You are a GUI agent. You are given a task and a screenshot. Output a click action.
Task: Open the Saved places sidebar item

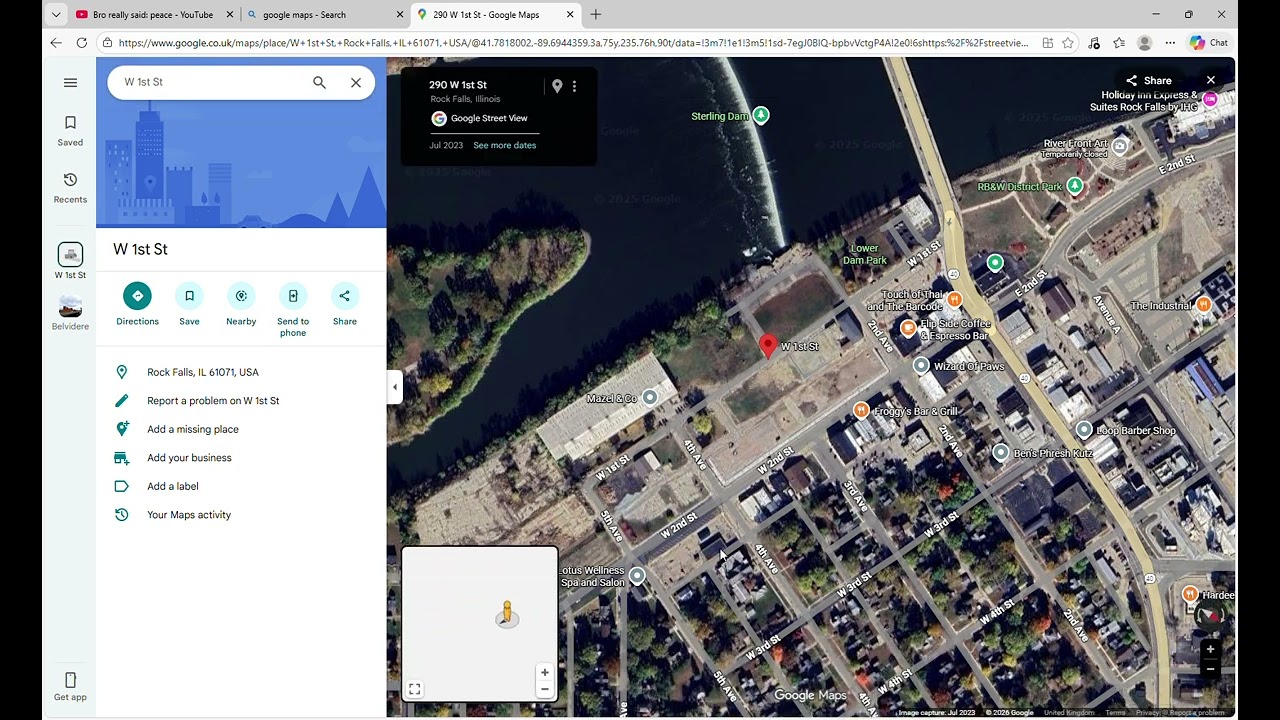pos(70,131)
